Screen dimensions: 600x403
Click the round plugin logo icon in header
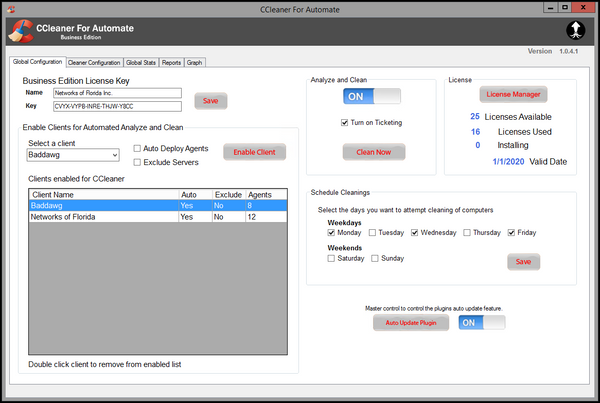click(576, 30)
